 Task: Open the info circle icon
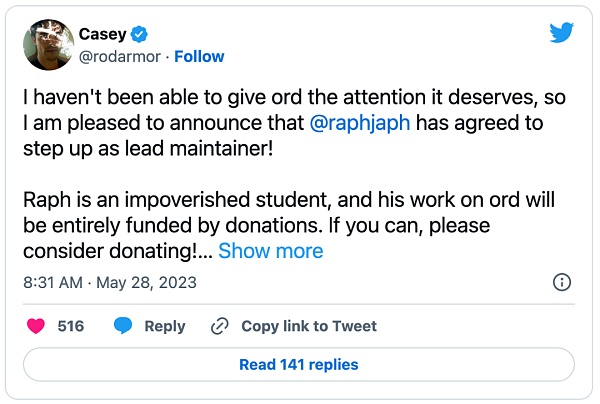[x=562, y=282]
